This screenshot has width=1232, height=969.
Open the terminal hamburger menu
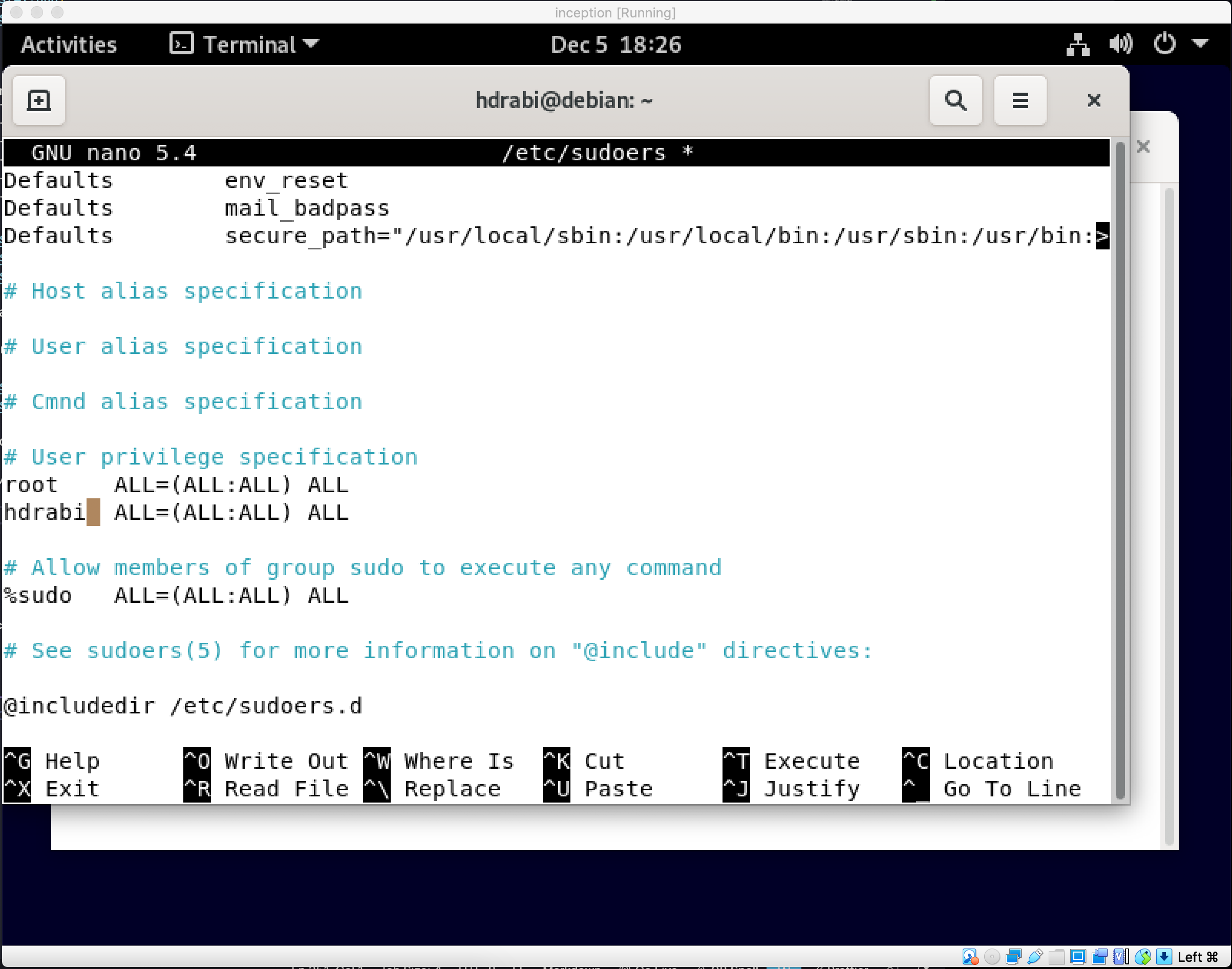(x=1020, y=100)
